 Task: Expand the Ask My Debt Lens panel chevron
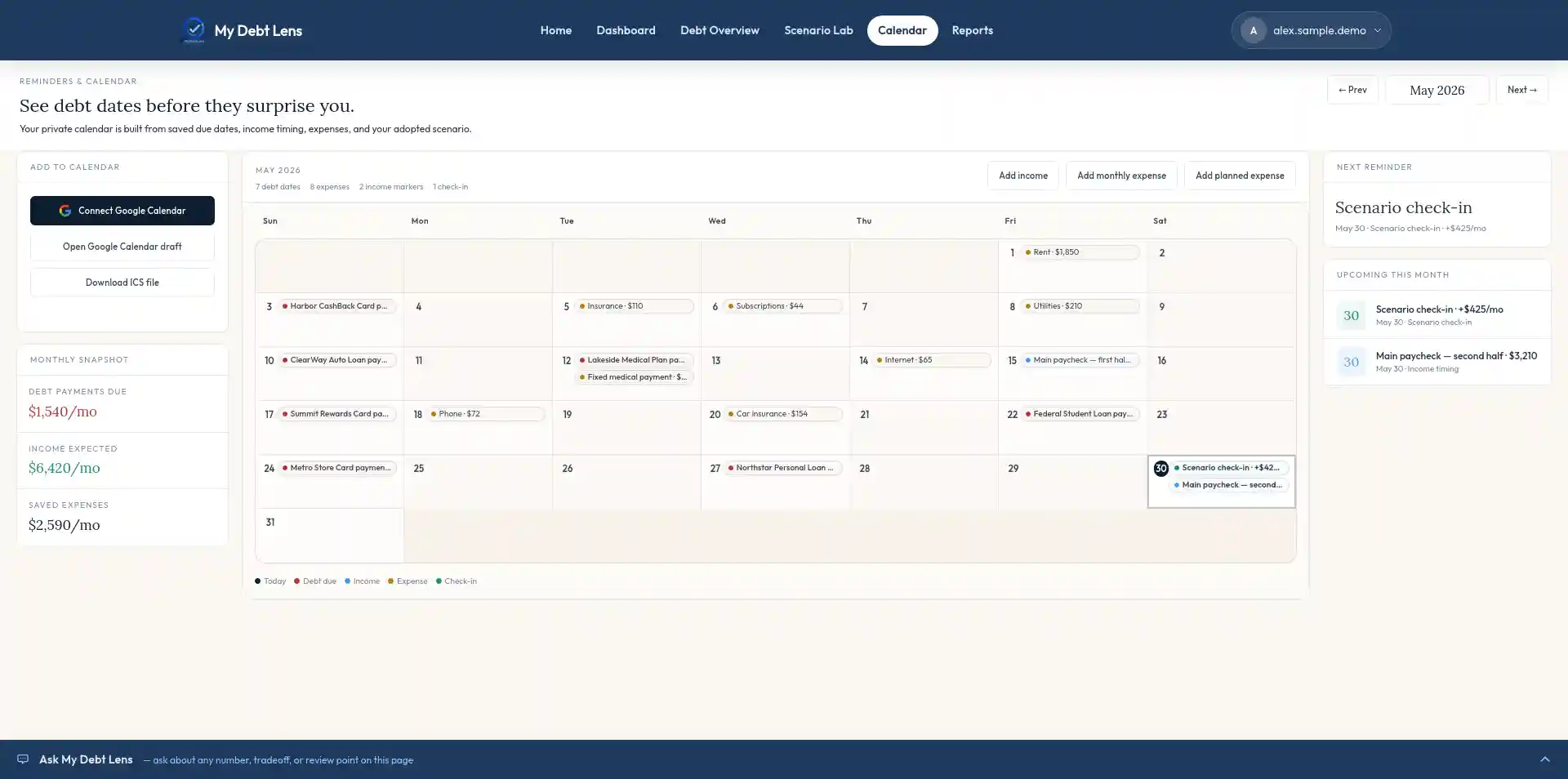[1545, 759]
